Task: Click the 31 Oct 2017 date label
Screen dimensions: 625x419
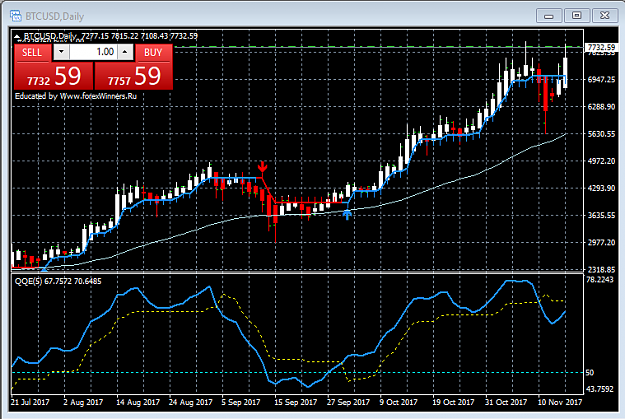Action: point(506,402)
